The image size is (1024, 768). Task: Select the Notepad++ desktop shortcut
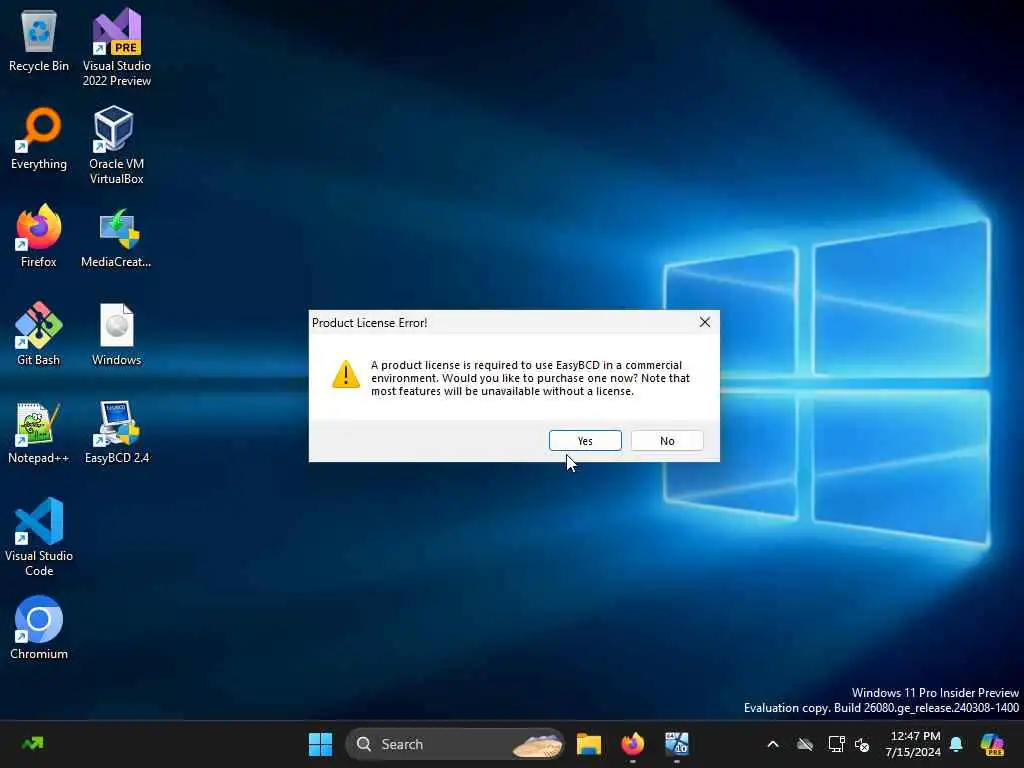pyautogui.click(x=39, y=432)
